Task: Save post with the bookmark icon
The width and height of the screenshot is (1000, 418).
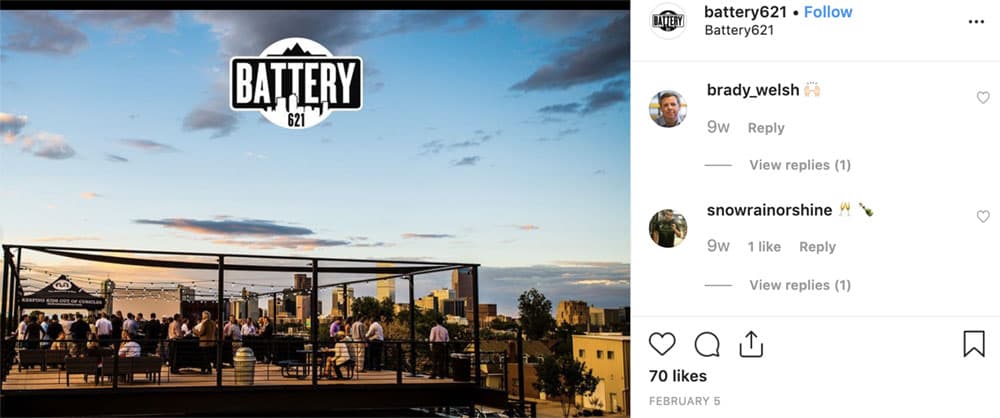Action: coord(974,345)
